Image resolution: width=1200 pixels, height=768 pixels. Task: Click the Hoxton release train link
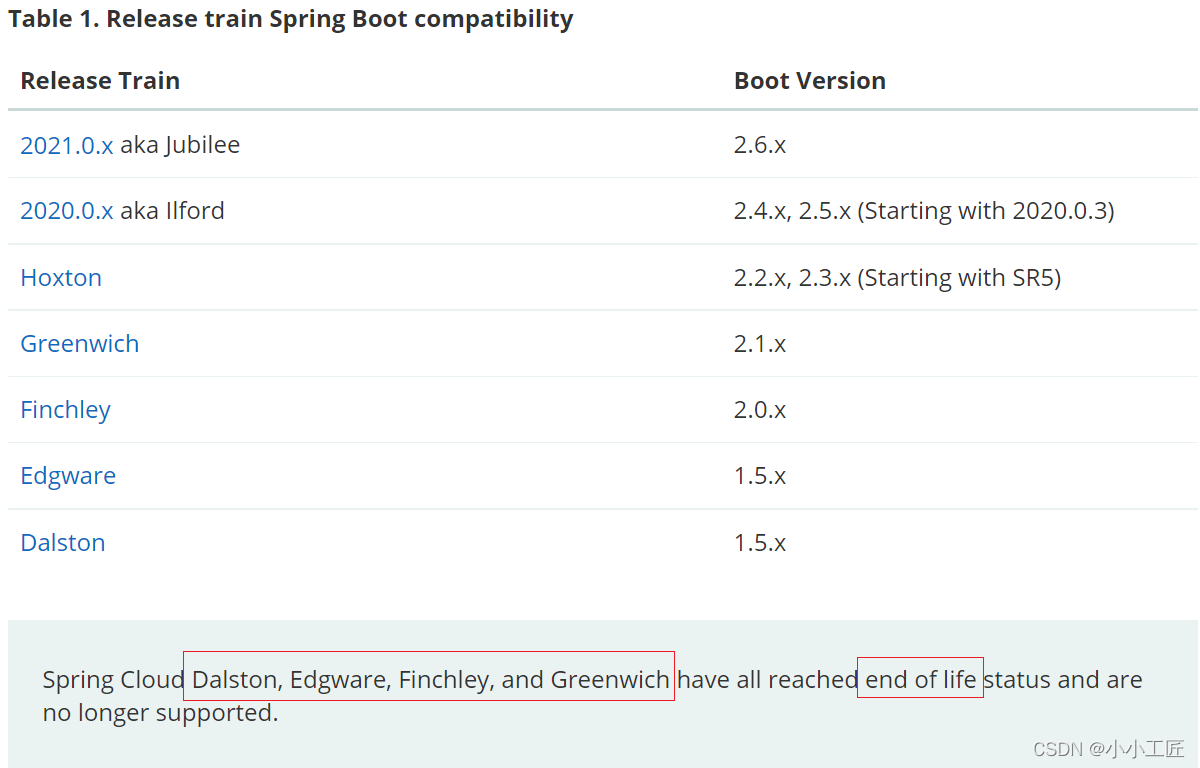point(61,277)
